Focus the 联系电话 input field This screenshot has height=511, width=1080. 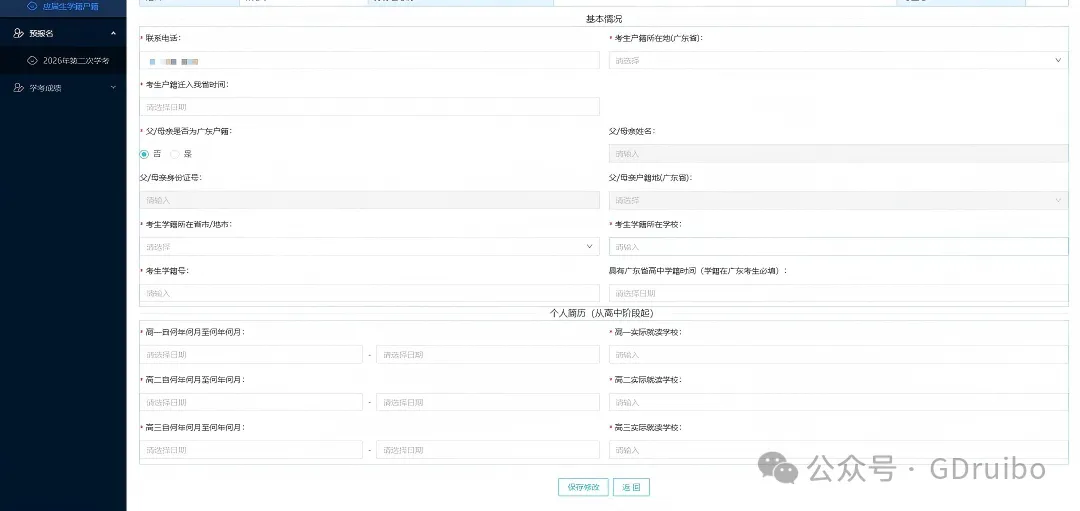(369, 61)
